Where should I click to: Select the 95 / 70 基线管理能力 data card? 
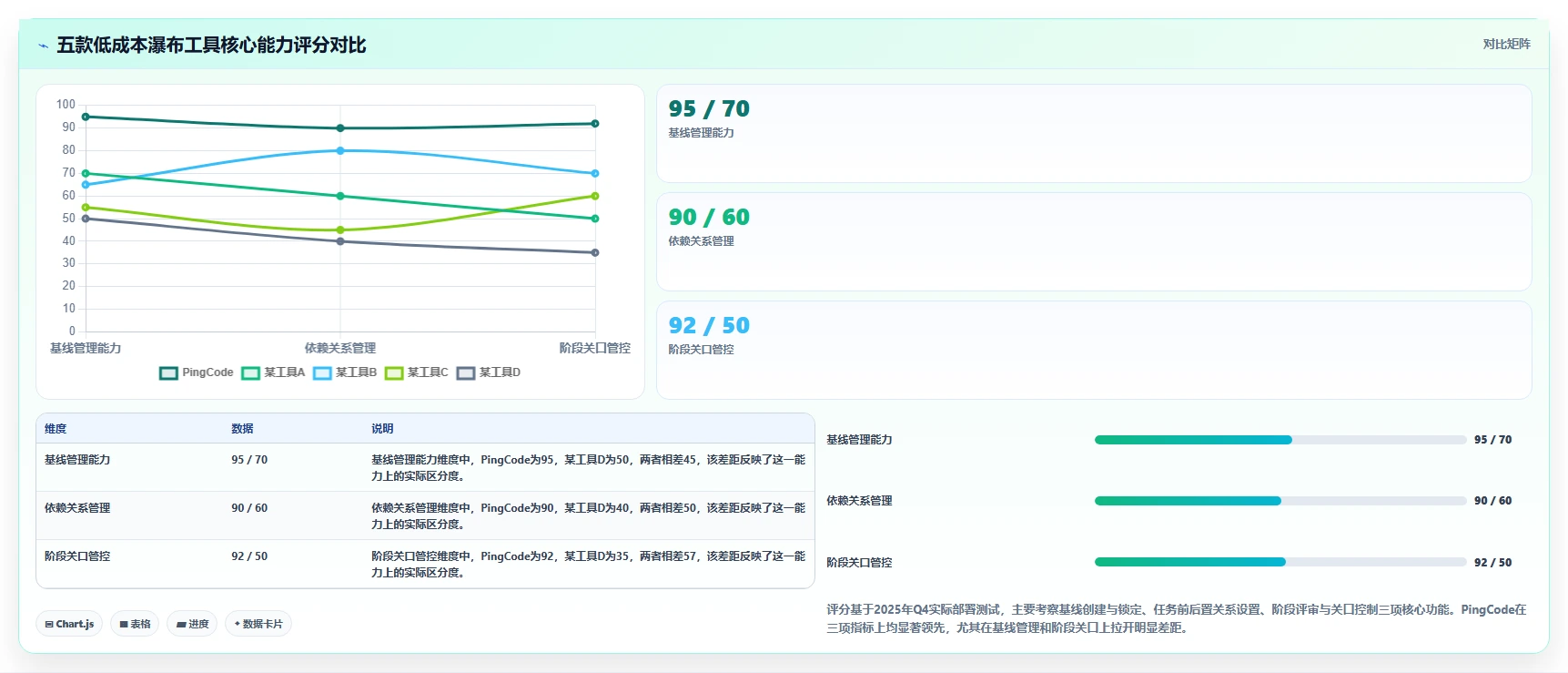pyautogui.click(x=1094, y=134)
